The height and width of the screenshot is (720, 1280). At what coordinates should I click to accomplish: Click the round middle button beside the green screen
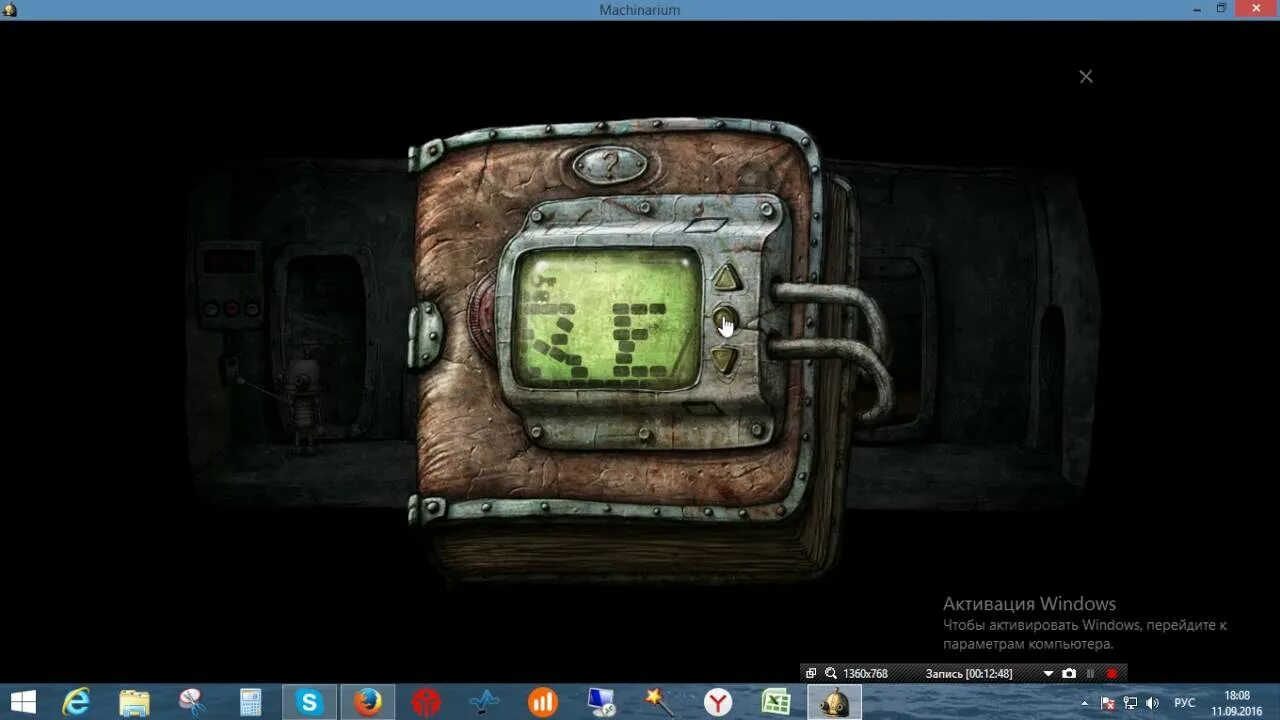pyautogui.click(x=725, y=320)
